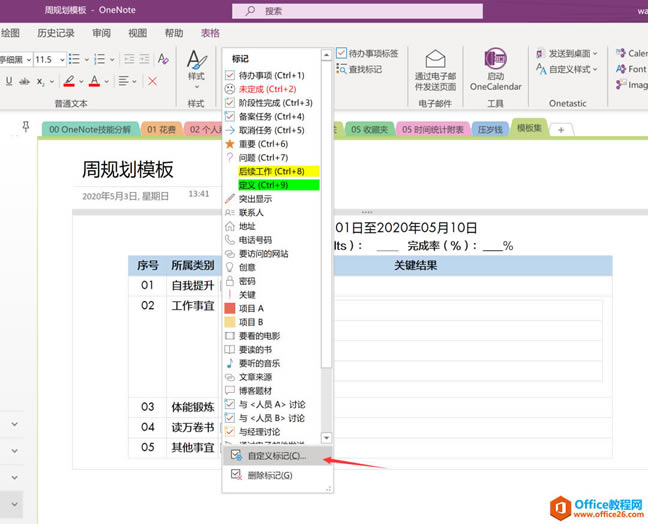Click the search magnifier icon
Viewport: 648px width, 524px height.
[x=250, y=11]
